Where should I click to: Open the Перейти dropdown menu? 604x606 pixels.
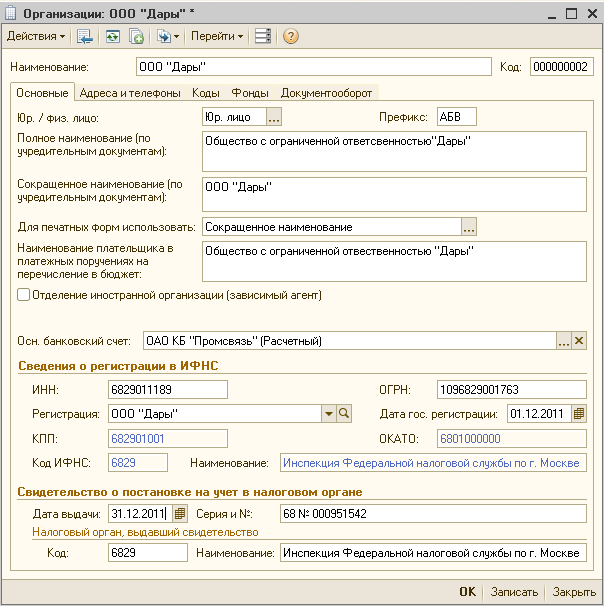pos(216,36)
